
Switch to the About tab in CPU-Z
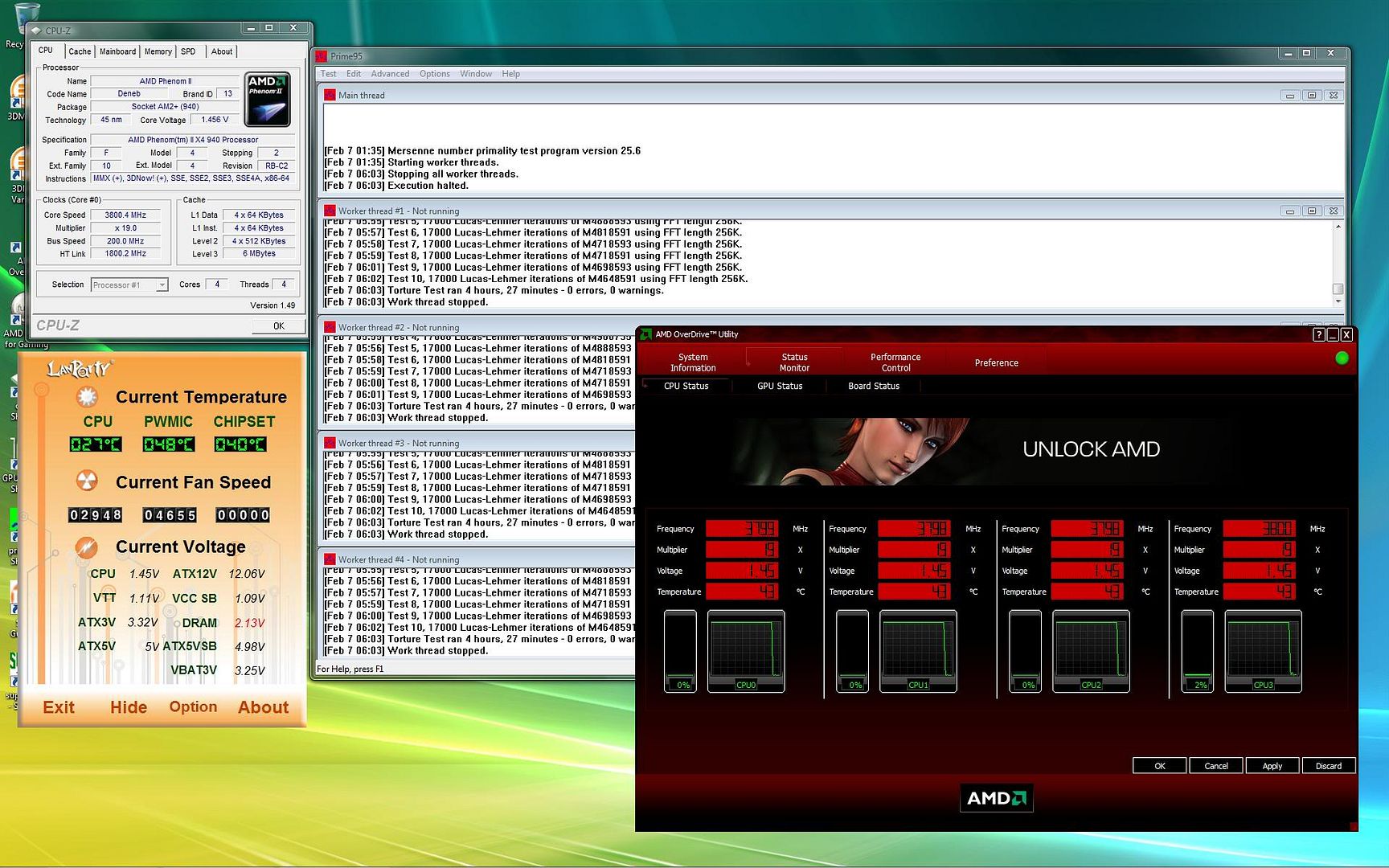[222, 51]
